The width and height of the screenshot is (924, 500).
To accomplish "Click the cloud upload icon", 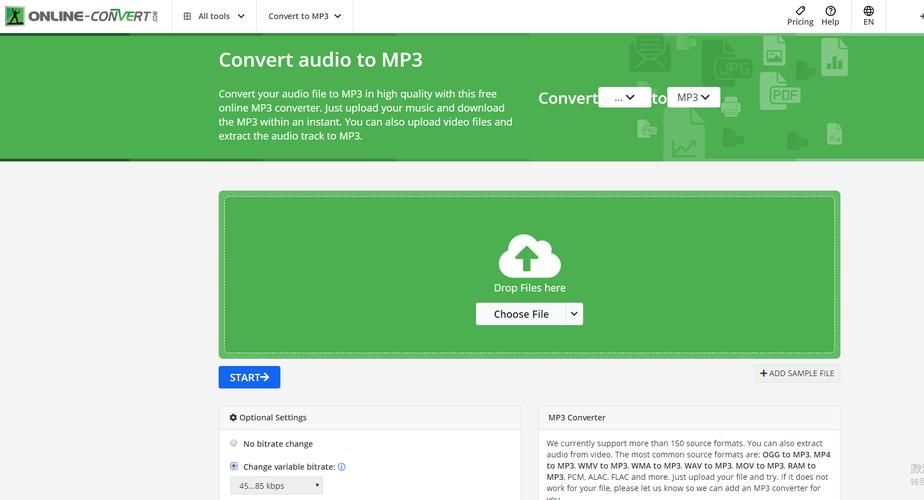I will pyautogui.click(x=529, y=256).
